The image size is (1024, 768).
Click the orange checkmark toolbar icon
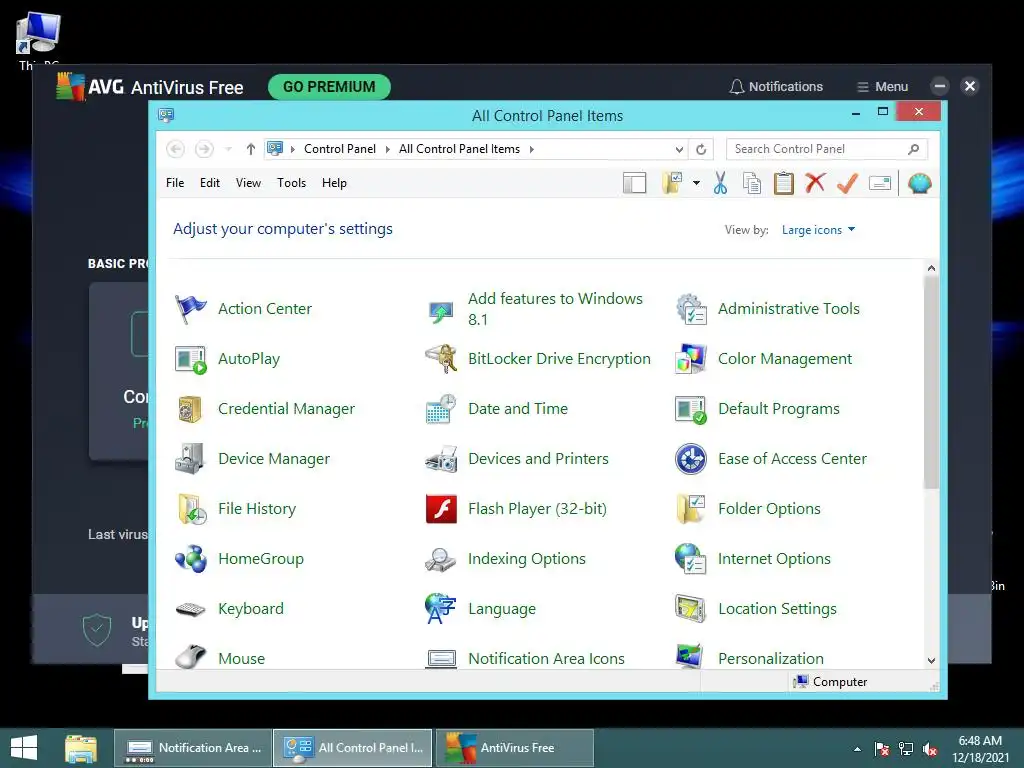click(x=847, y=184)
